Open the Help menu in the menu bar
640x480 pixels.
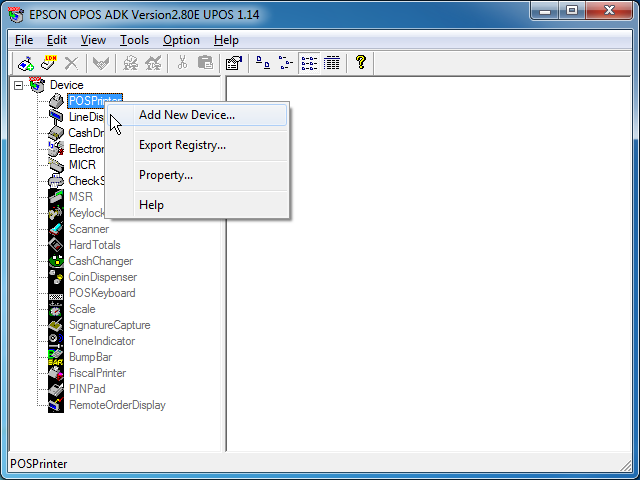coord(226,40)
